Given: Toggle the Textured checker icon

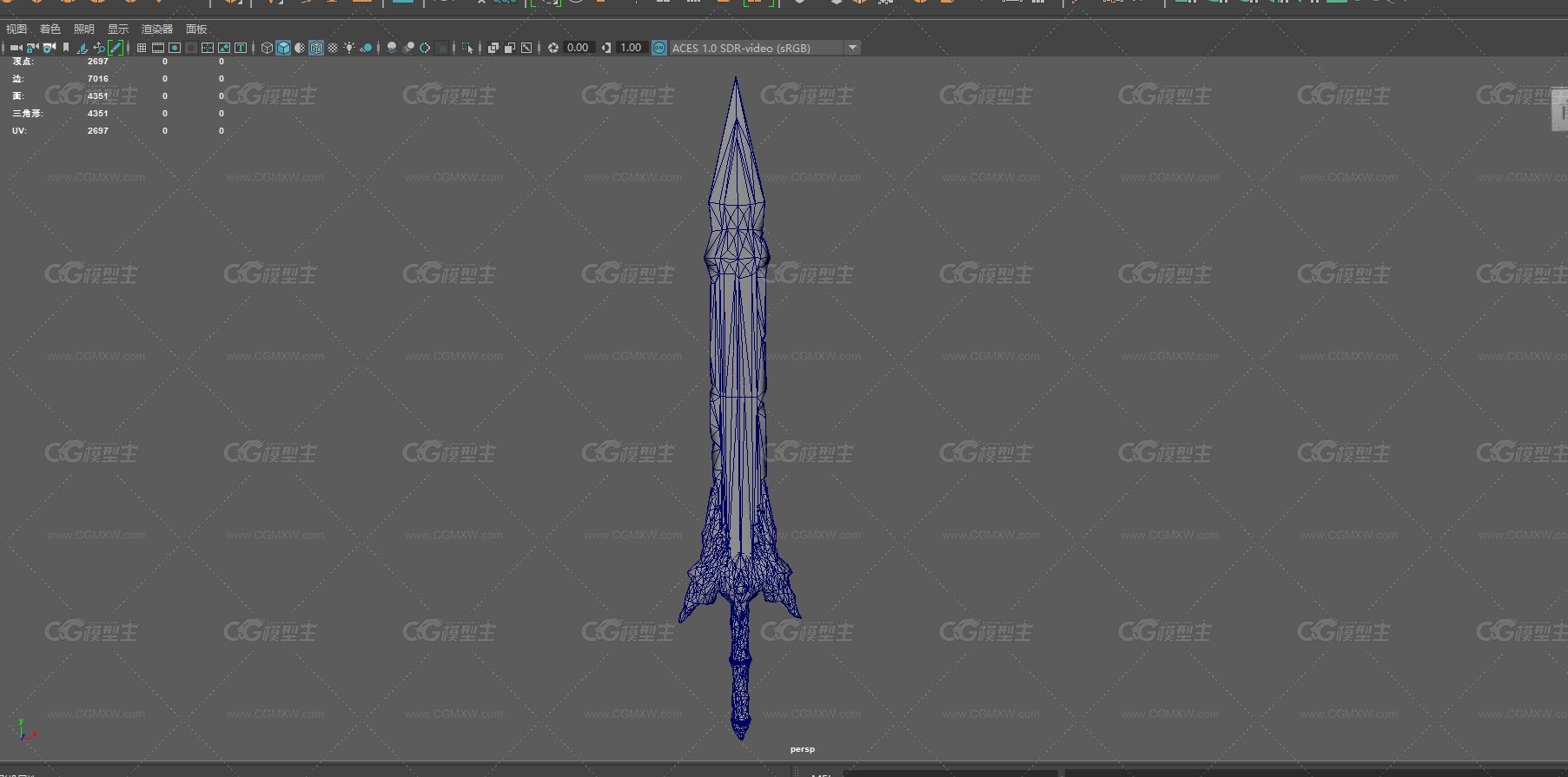Looking at the screenshot, I should click(x=333, y=48).
